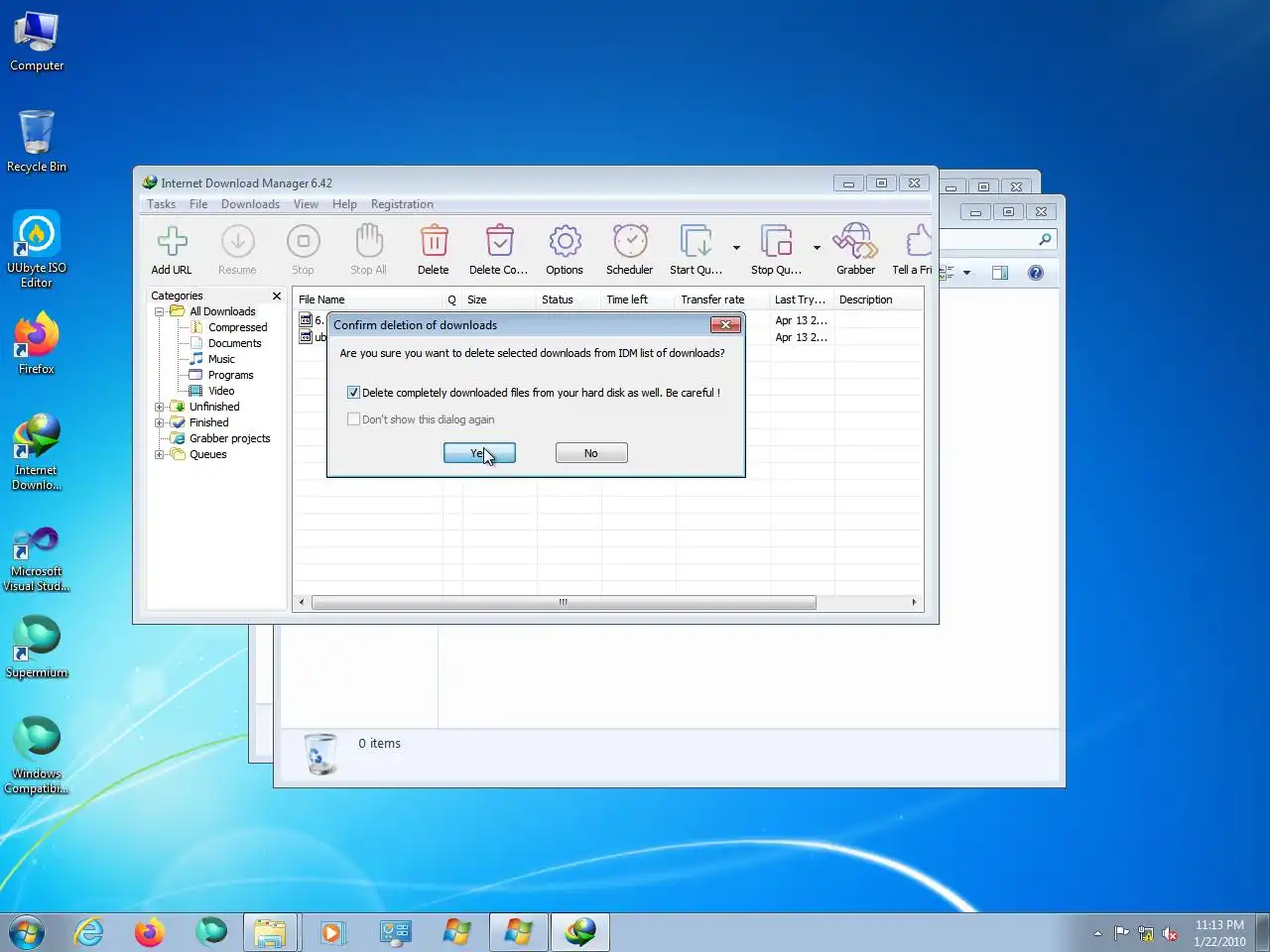Open the Scheduler clock icon
Screen dimensions: 1270x952
pyautogui.click(x=630, y=241)
